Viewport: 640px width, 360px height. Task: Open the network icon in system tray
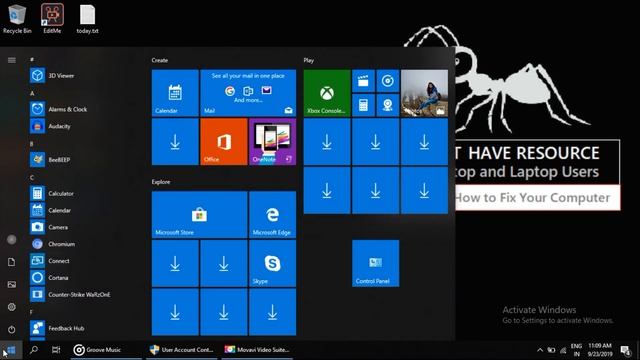(x=563, y=350)
